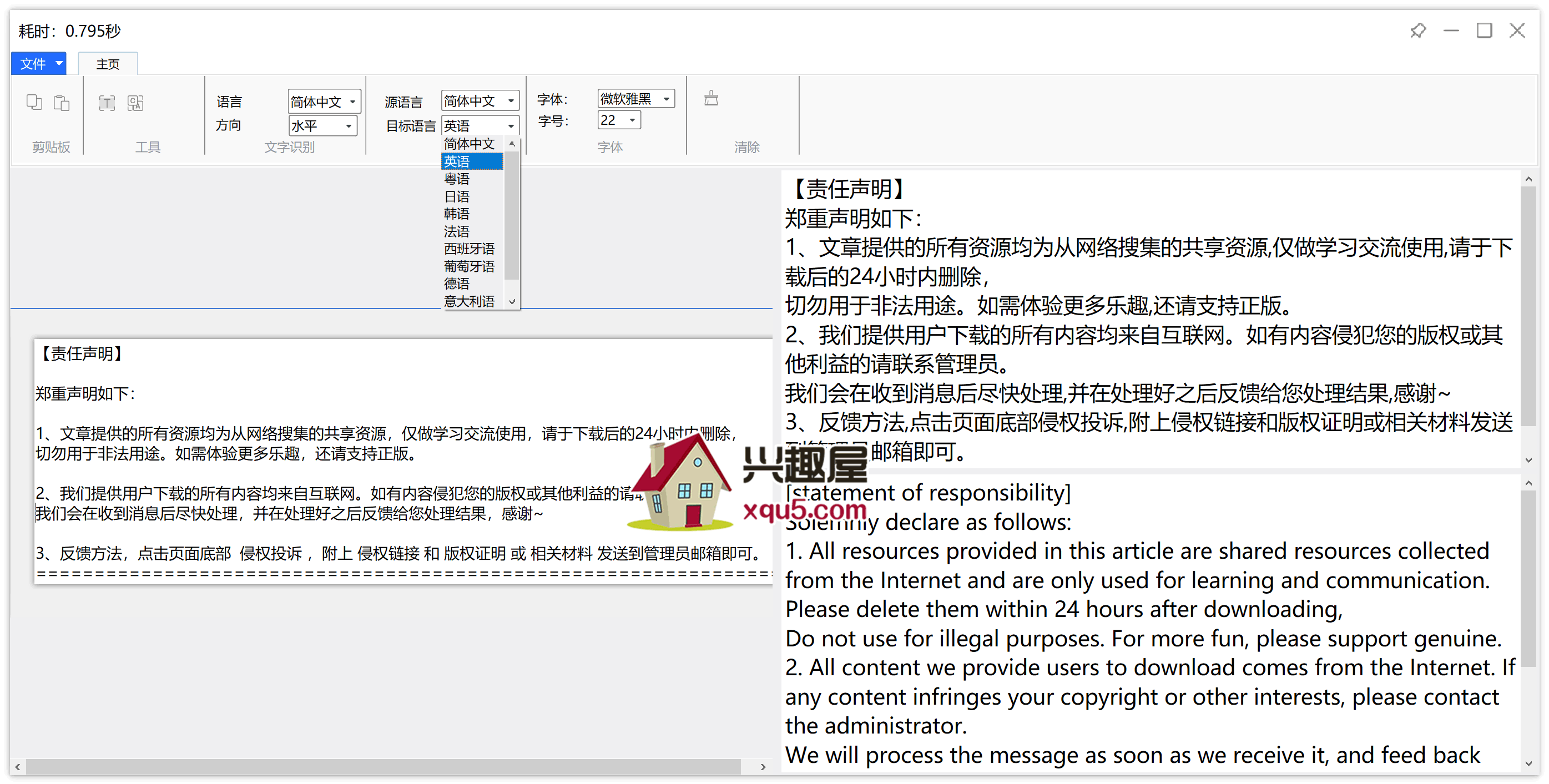Choose 日语 in target language list
The height and width of the screenshot is (784, 1549).
tap(473, 196)
